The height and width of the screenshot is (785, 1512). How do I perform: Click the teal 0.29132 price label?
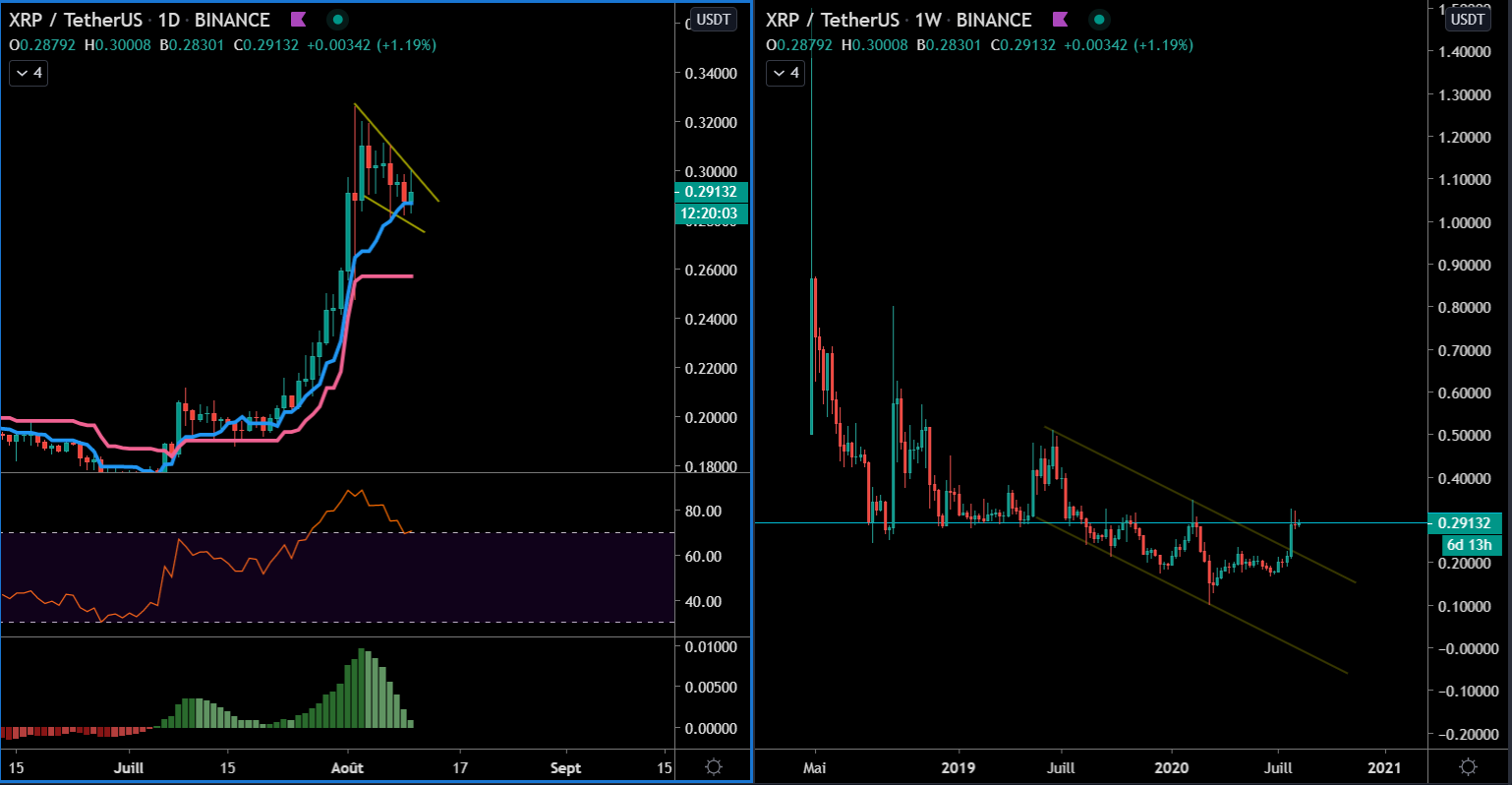point(710,193)
